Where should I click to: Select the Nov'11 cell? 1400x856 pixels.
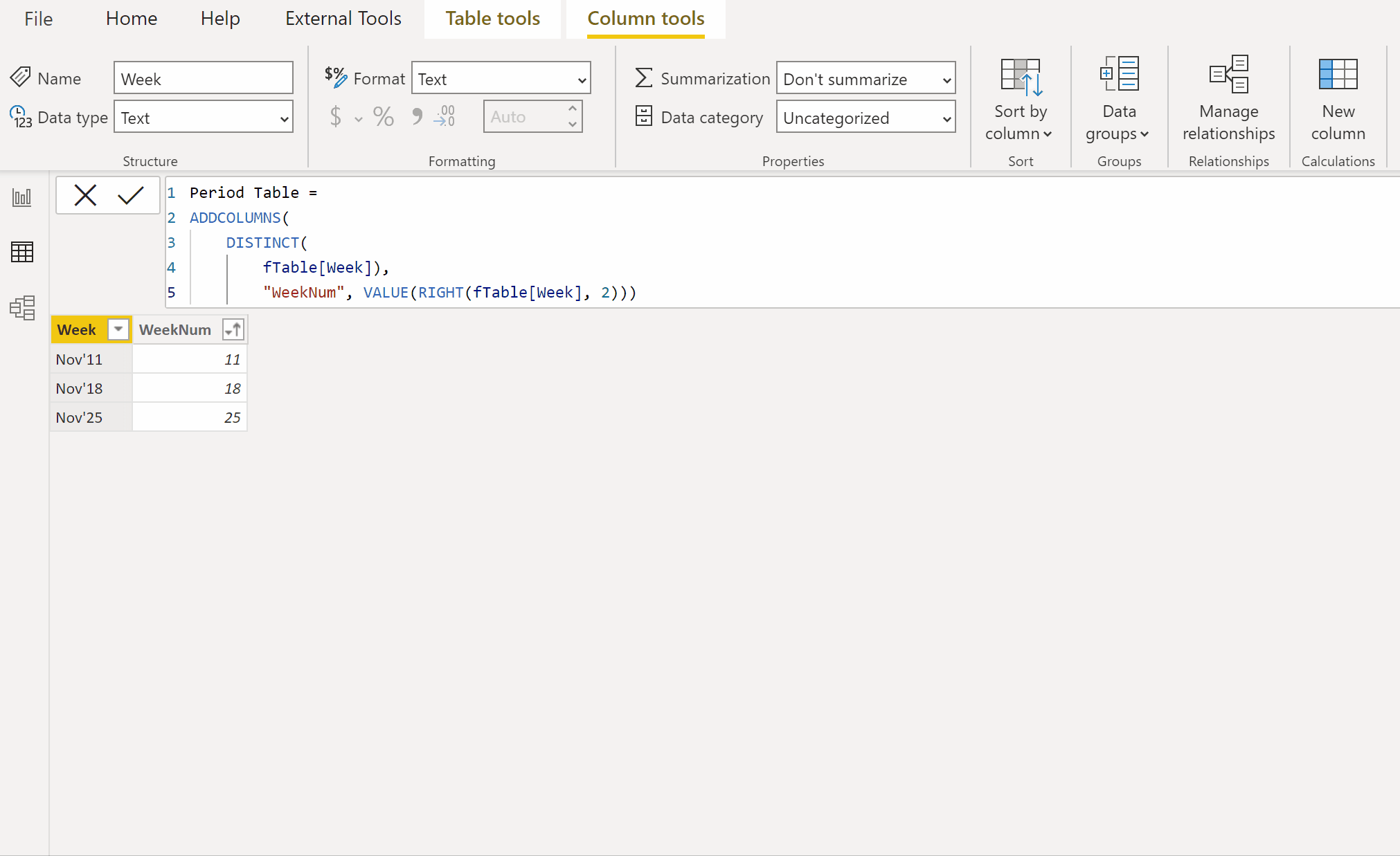coord(91,359)
